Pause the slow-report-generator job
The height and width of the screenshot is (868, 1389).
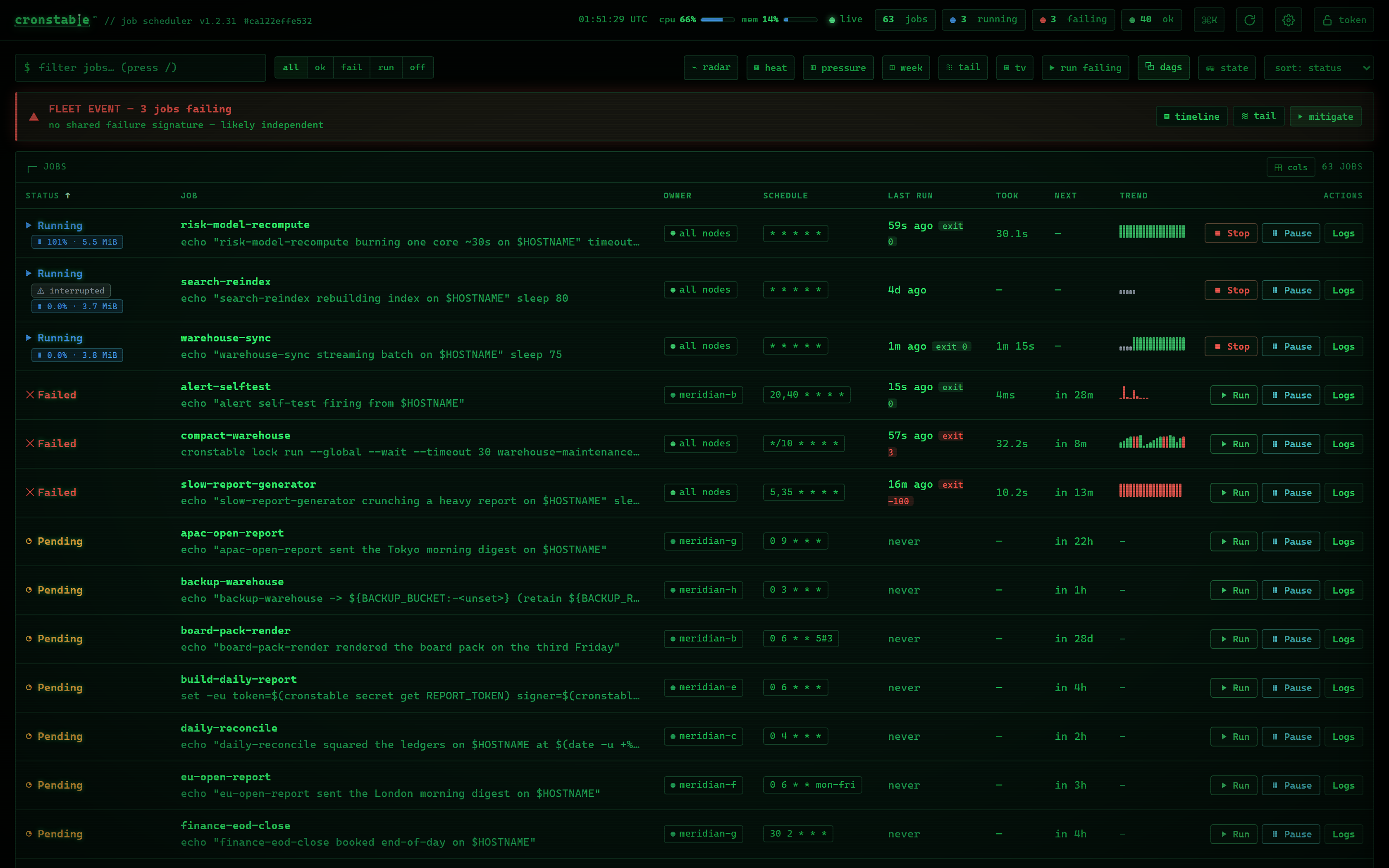coord(1291,493)
